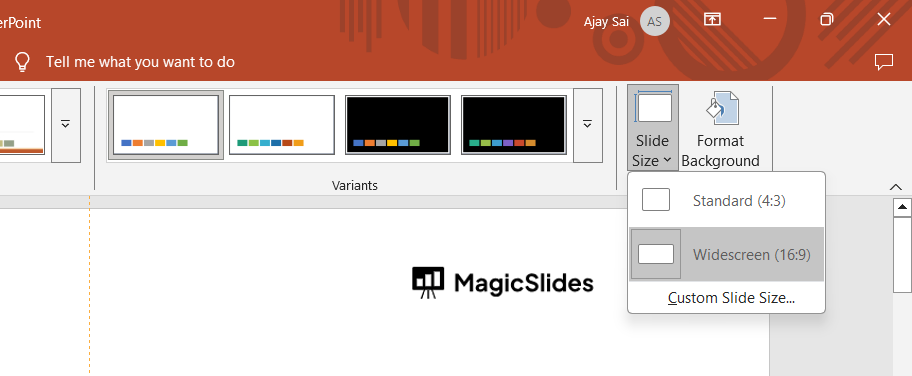Viewport: 912px width, 376px height.
Task: Expand the Themes gallery more arrow
Action: (x=66, y=125)
